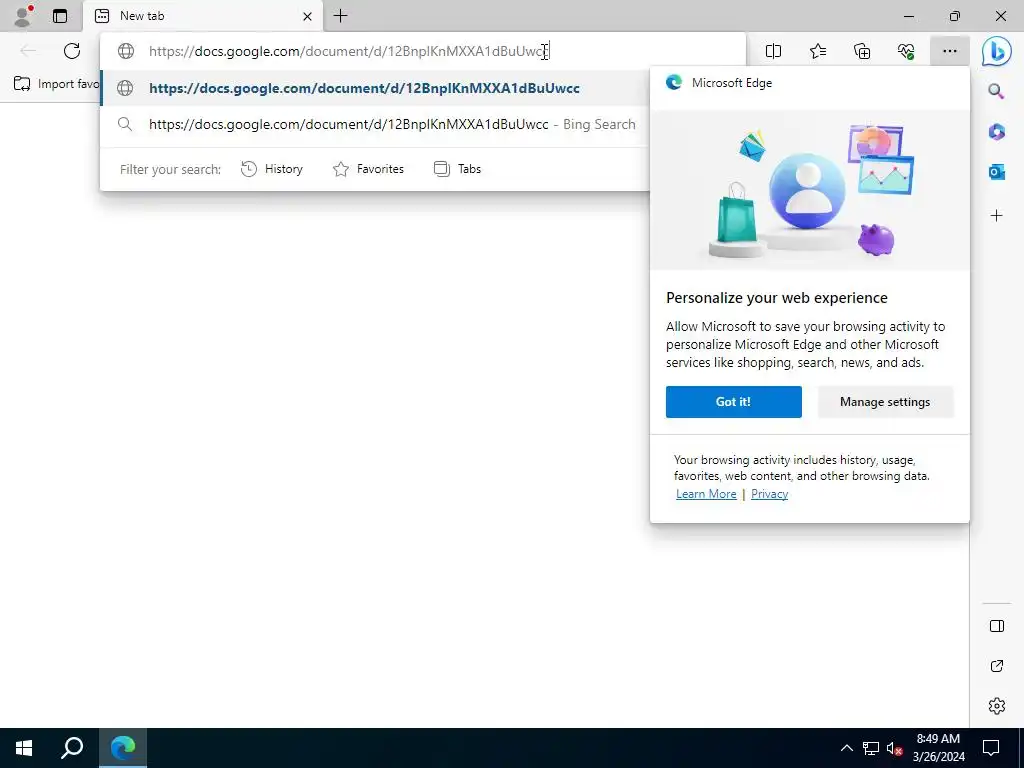Image resolution: width=1024 pixels, height=768 pixels.
Task: Open the Split screen icon
Action: click(x=773, y=51)
